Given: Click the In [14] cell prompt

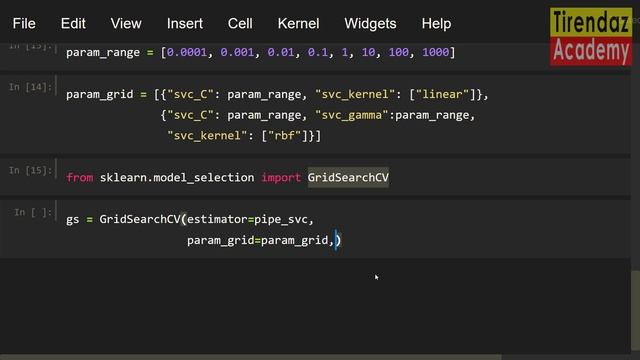Looking at the screenshot, I should point(30,87).
